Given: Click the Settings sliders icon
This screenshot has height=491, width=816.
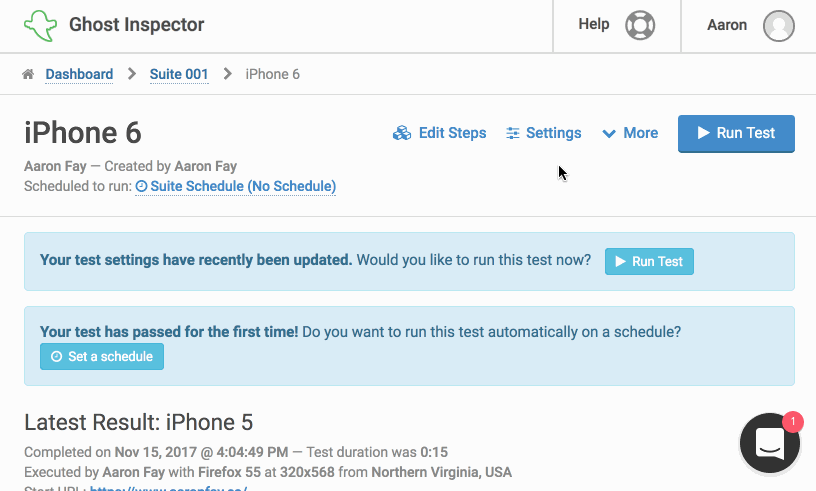Looking at the screenshot, I should point(513,133).
